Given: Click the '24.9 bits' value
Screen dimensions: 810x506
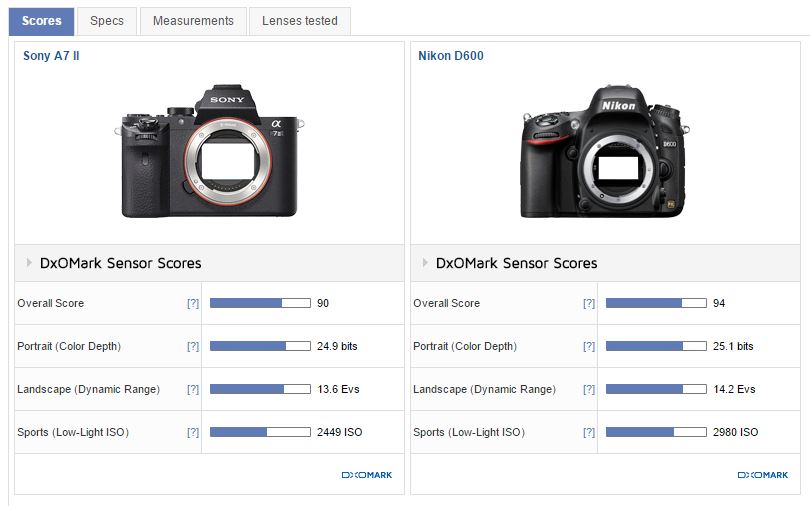Looking at the screenshot, I should click(x=337, y=346).
